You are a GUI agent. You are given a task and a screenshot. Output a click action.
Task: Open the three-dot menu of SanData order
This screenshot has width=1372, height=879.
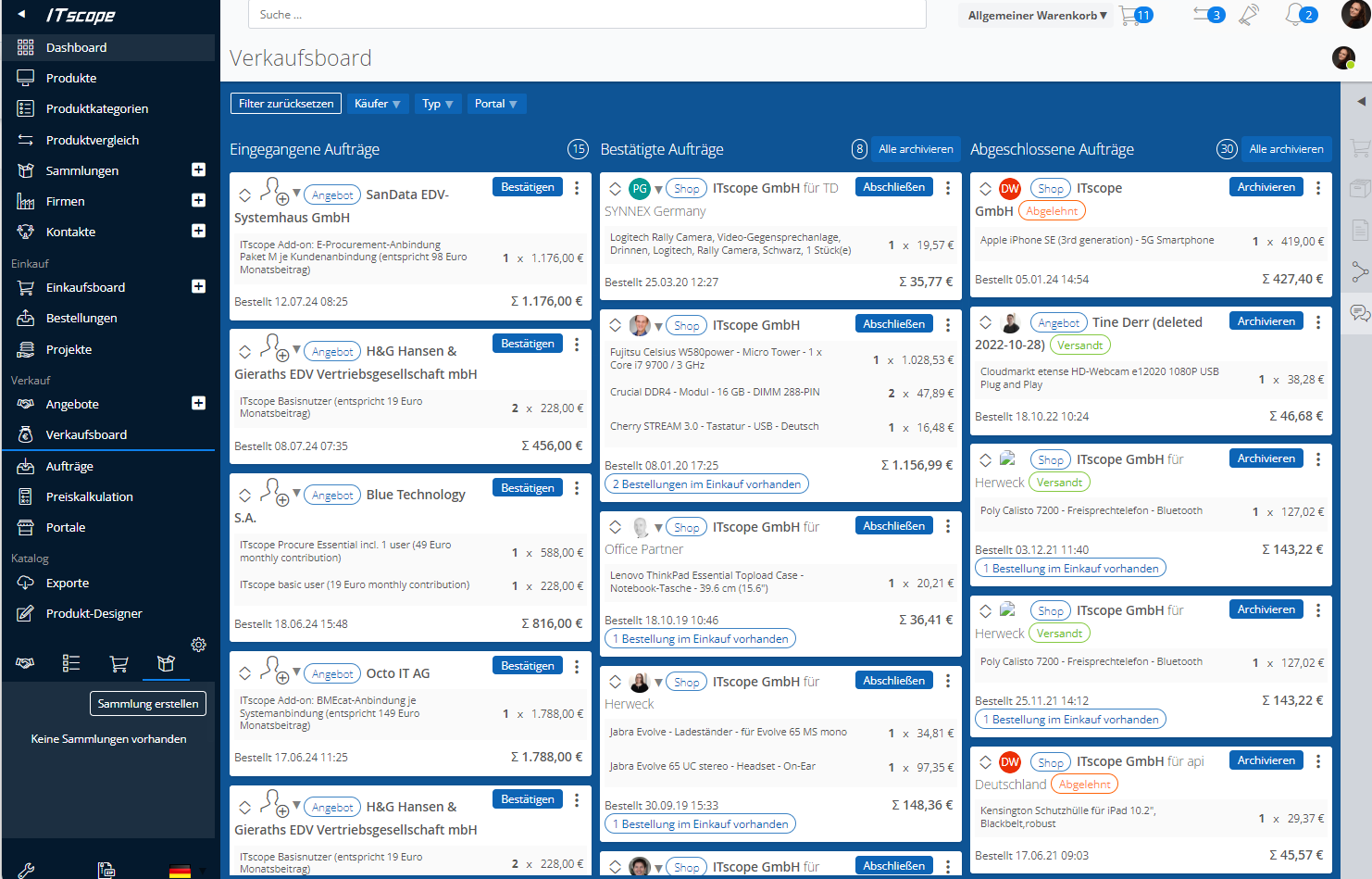577,188
